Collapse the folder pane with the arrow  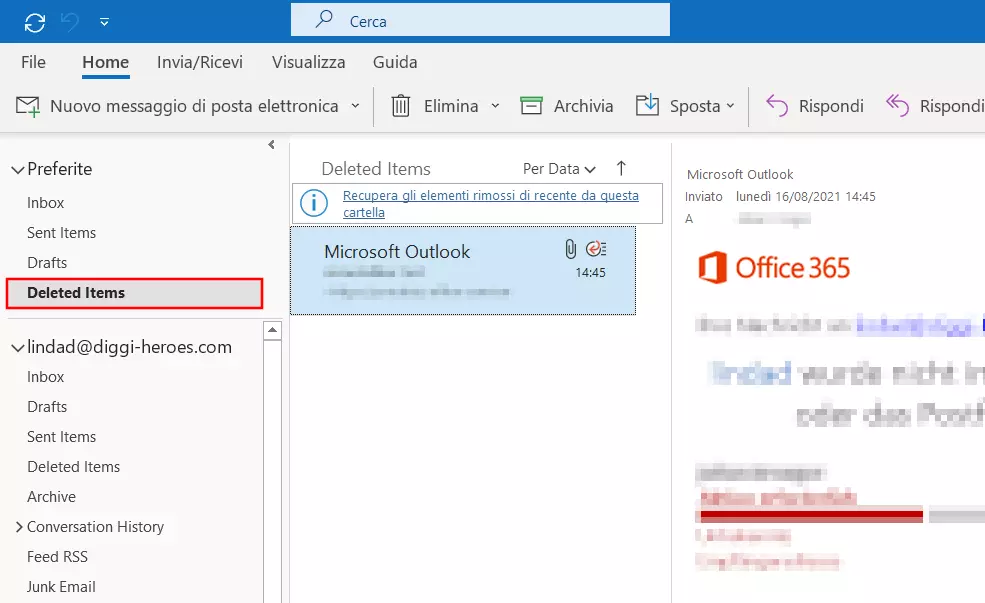tap(271, 144)
